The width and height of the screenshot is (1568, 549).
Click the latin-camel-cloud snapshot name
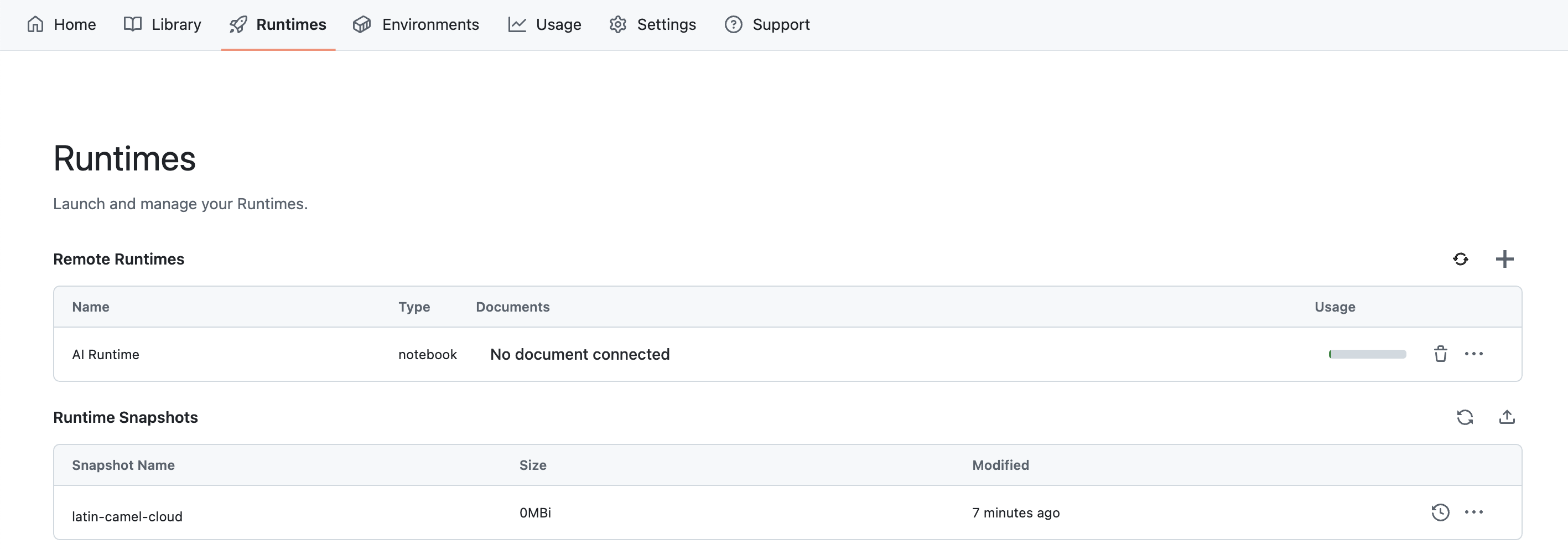tap(127, 517)
